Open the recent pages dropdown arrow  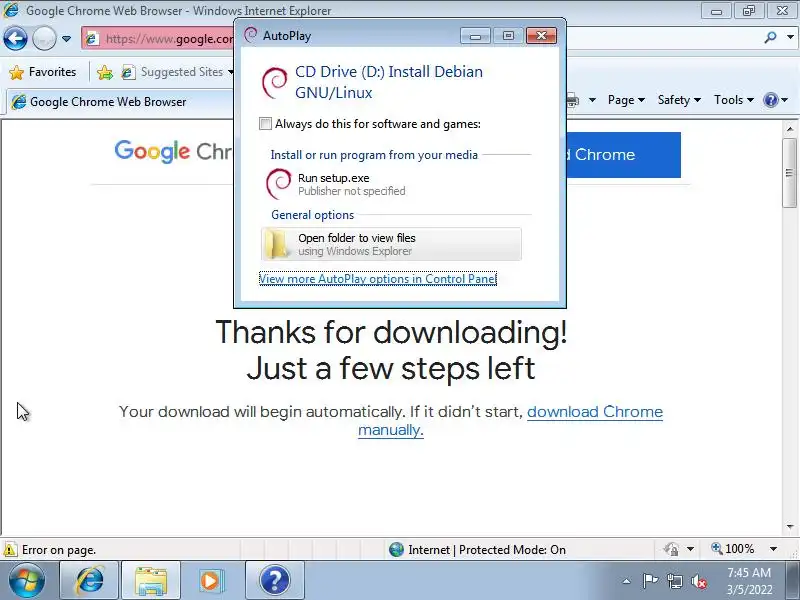[66, 39]
